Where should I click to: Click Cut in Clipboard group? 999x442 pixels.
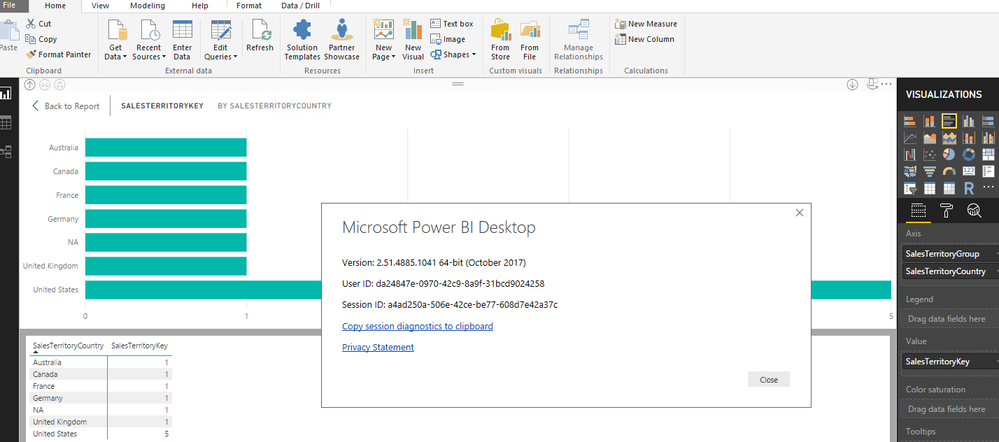coord(38,24)
